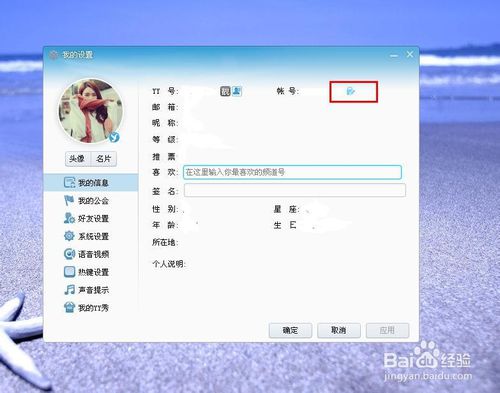The image size is (500, 393).
Task: Click the gray 靓 badge icon next to YY号
Action: coord(225,91)
